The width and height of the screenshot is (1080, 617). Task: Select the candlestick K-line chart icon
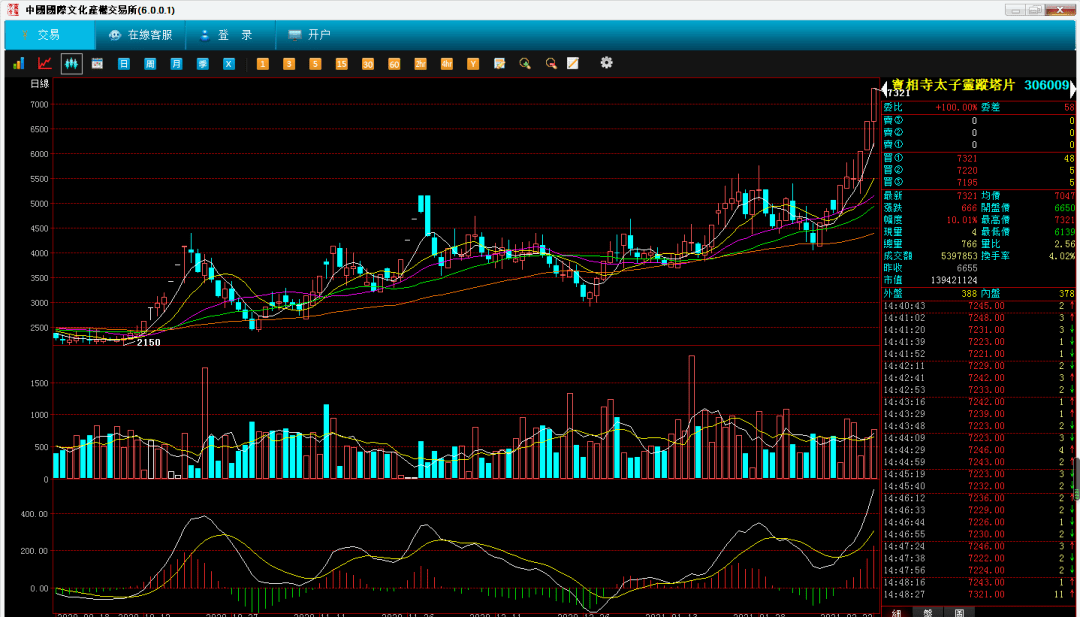(x=71, y=63)
